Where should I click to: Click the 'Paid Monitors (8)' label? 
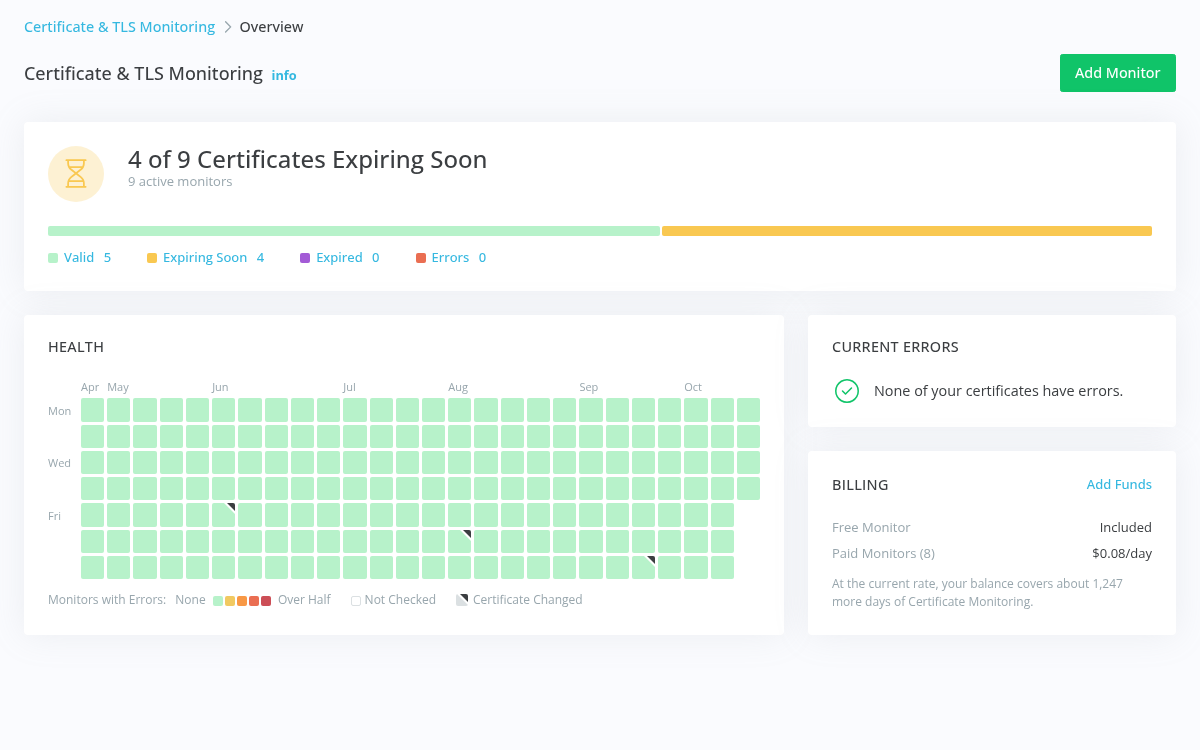coord(883,553)
